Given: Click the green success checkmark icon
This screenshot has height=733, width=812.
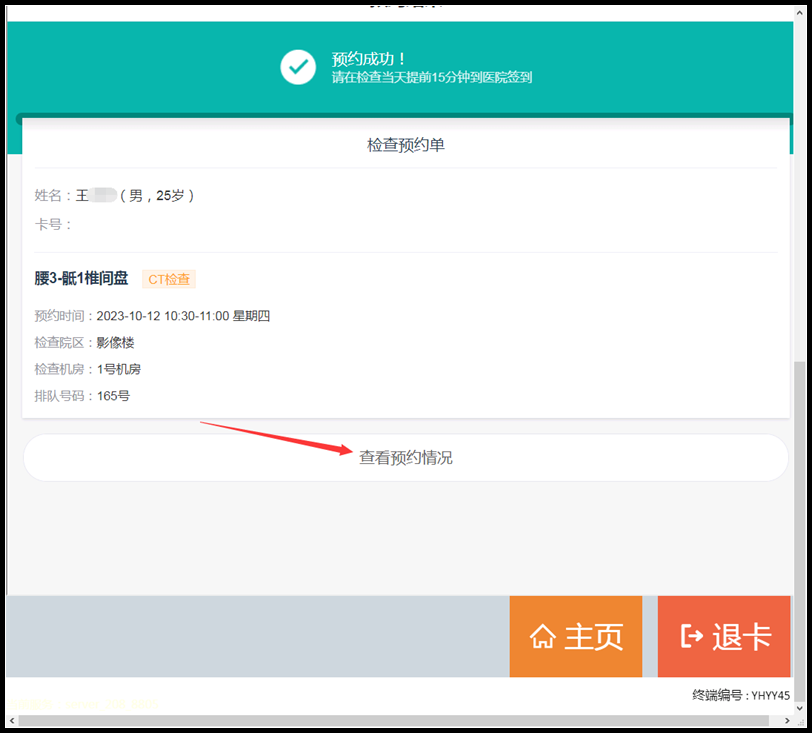Looking at the screenshot, I should [298, 68].
